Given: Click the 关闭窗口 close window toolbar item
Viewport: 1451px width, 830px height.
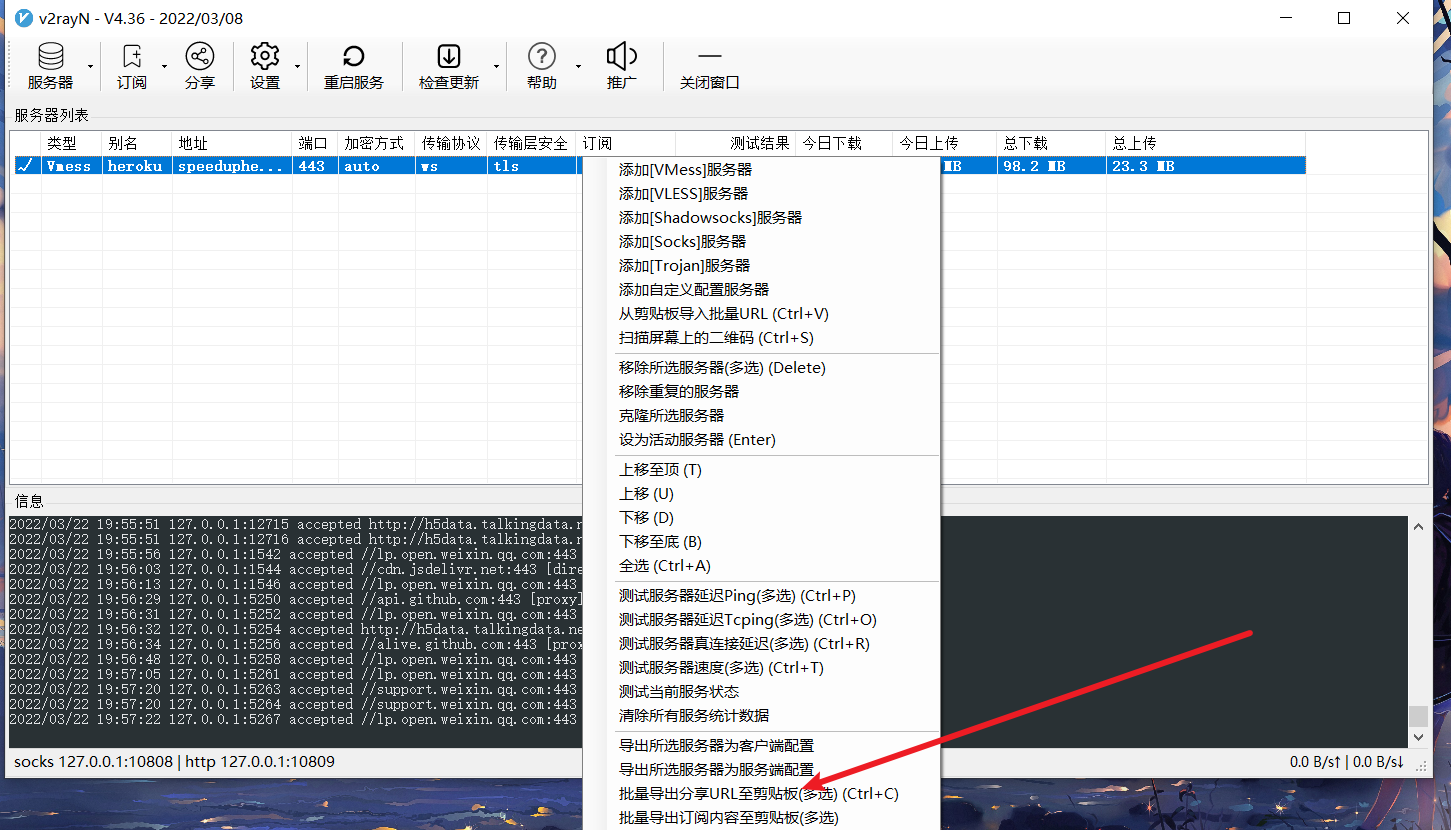Looking at the screenshot, I should coord(710,67).
